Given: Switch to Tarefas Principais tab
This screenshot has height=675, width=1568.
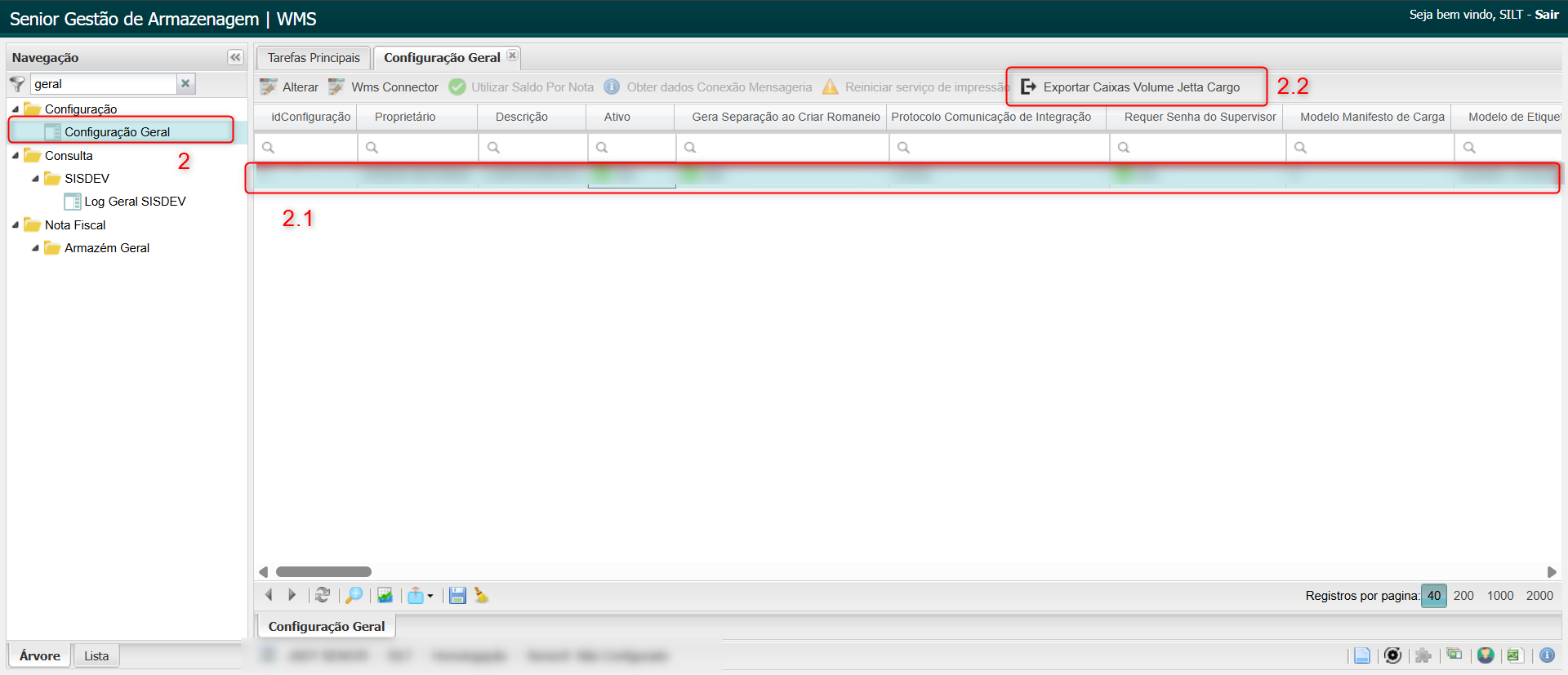Looking at the screenshot, I should pyautogui.click(x=314, y=58).
